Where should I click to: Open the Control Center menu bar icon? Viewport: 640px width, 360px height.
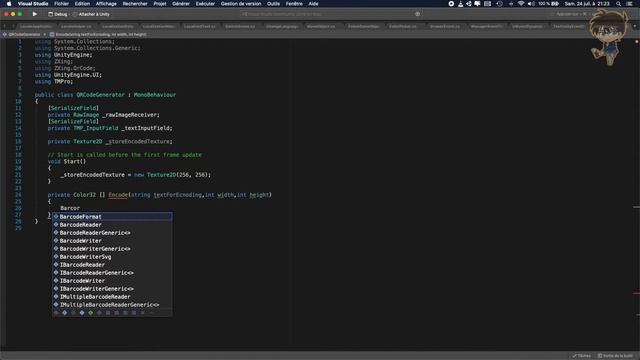630,4
